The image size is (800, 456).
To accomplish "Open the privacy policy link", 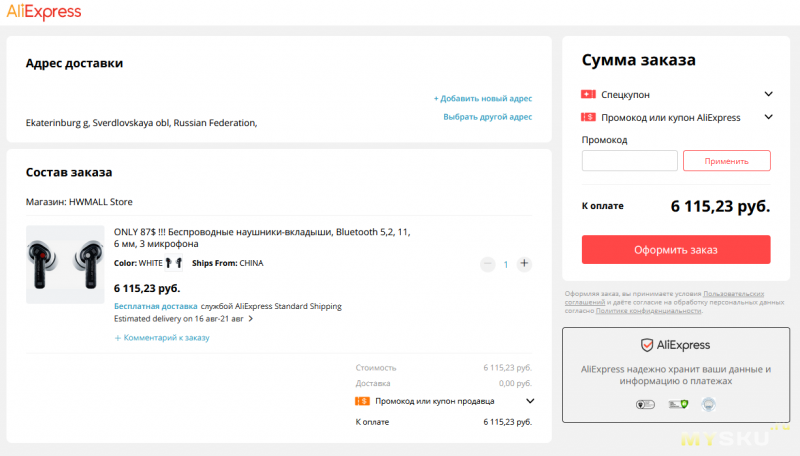I will (x=648, y=311).
